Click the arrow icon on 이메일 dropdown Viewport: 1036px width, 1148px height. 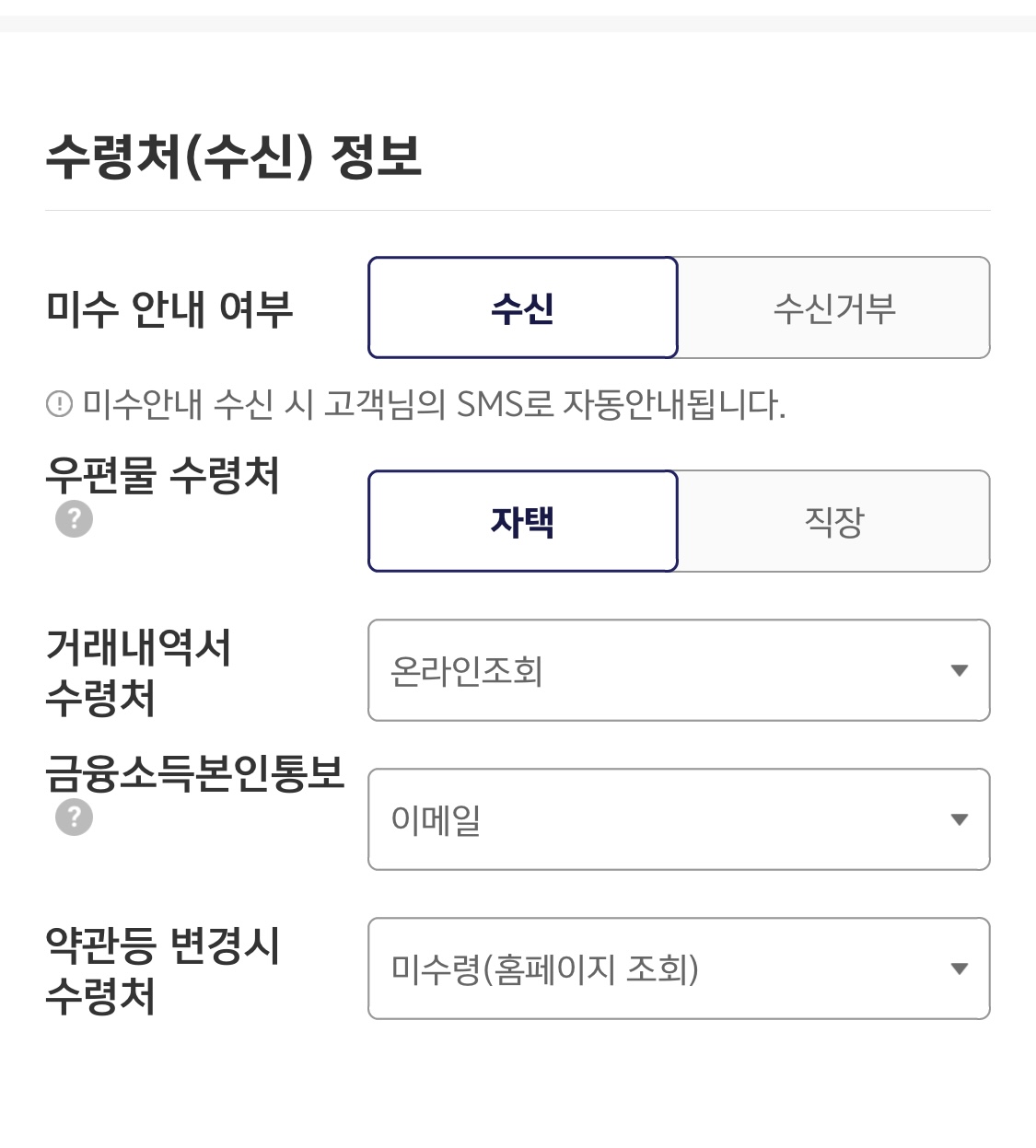(x=959, y=819)
